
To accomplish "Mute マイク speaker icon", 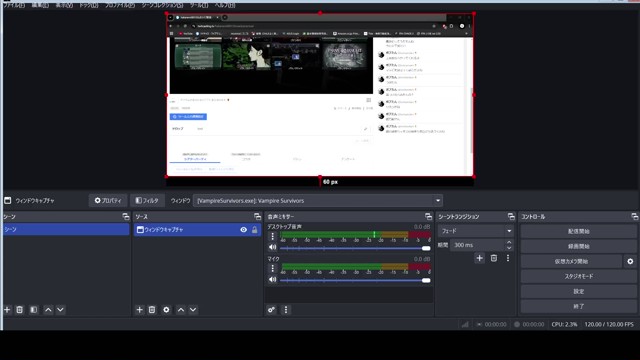I will [273, 280].
